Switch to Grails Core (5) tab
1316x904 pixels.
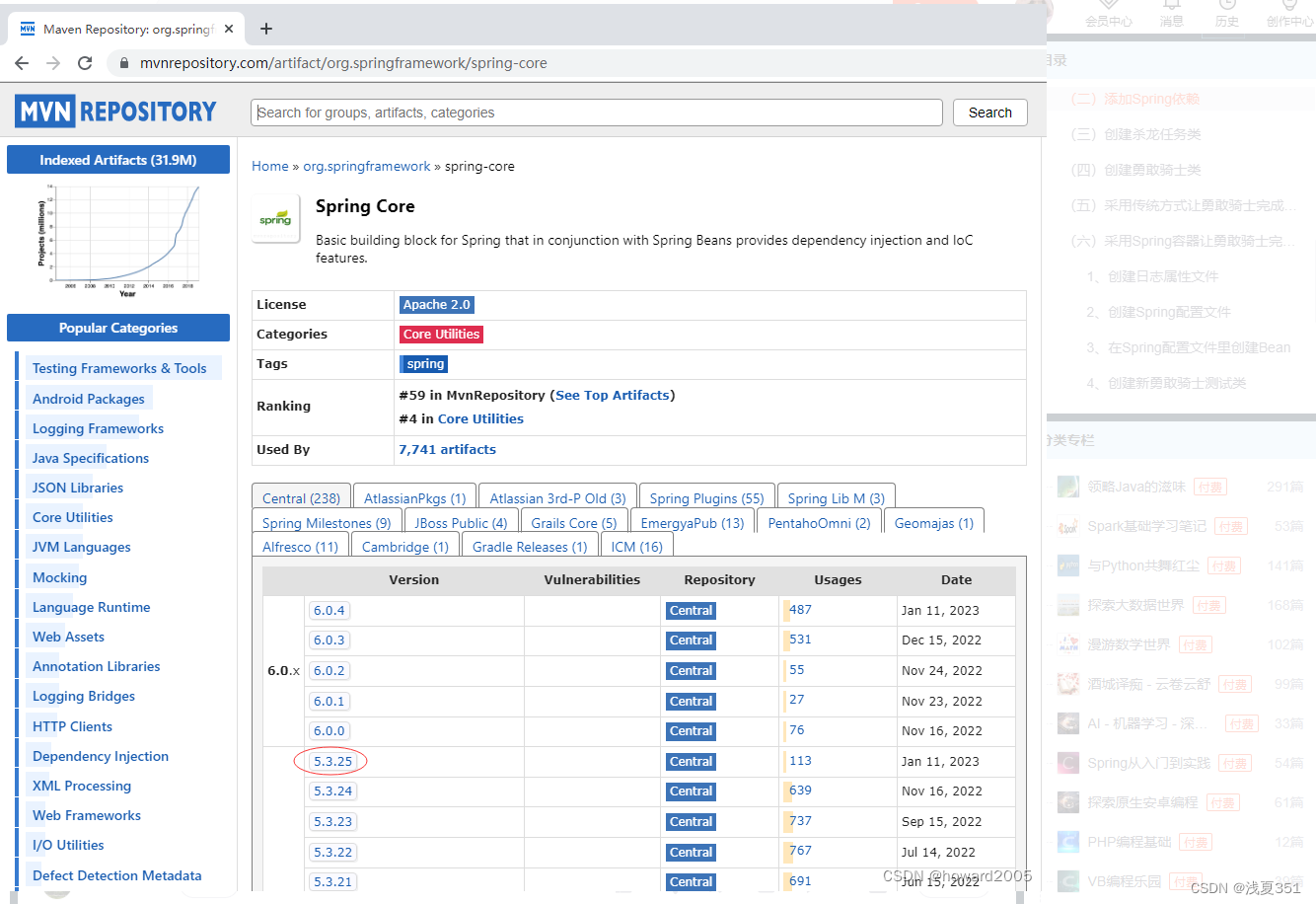(x=573, y=523)
